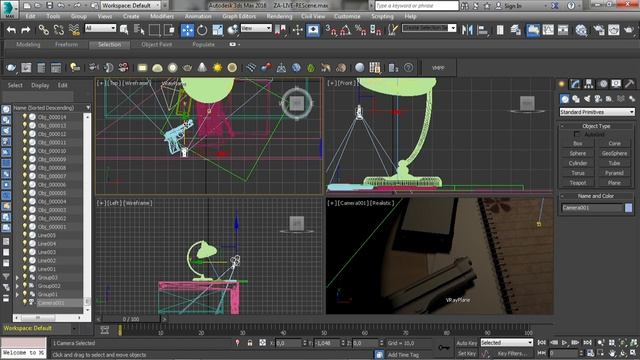Click the Teapot primitive button

[578, 183]
